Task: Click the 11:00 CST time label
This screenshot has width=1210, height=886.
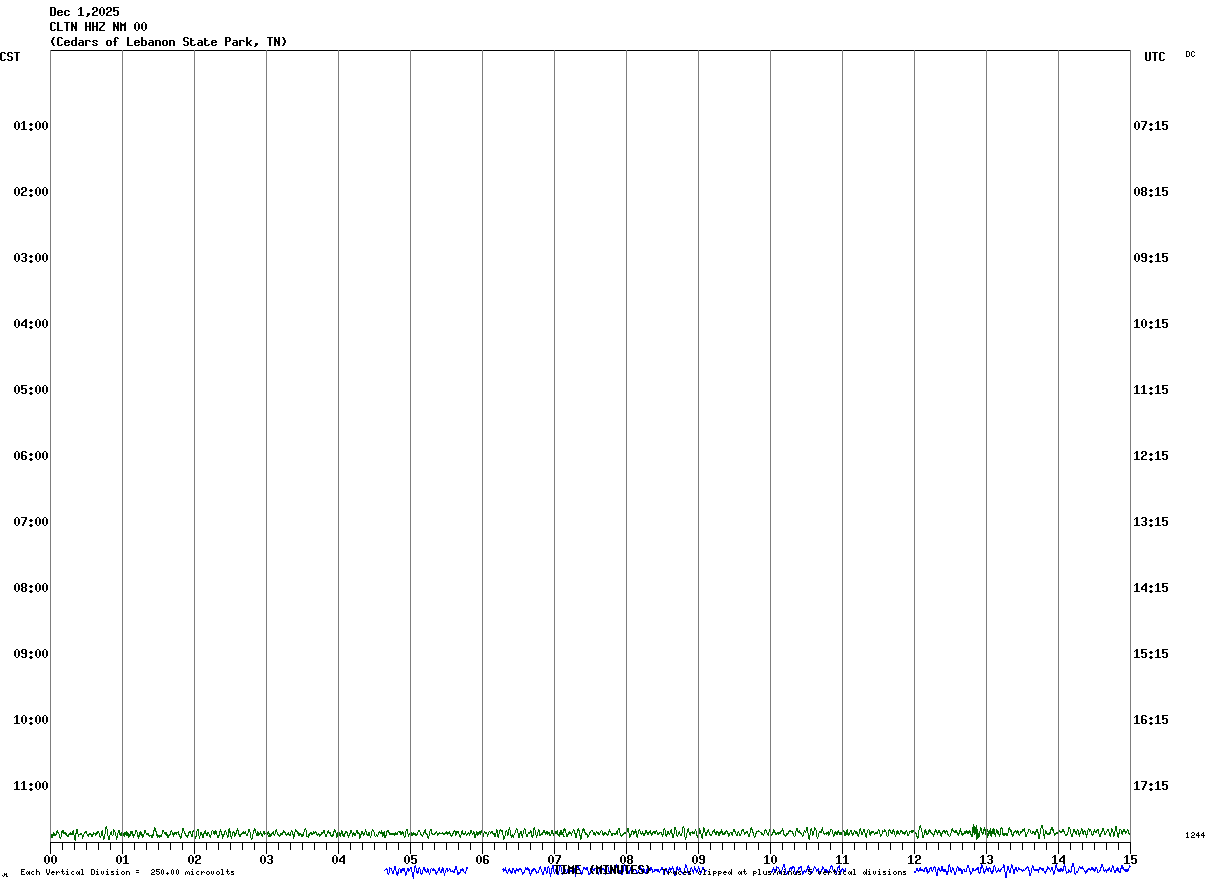Action: click(x=31, y=786)
